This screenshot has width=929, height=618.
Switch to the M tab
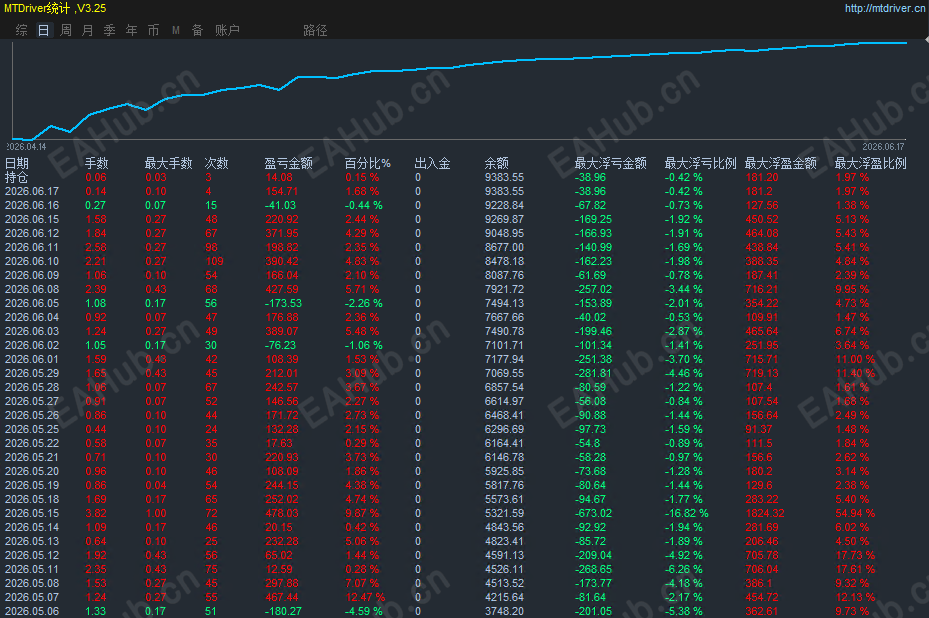pyautogui.click(x=176, y=30)
